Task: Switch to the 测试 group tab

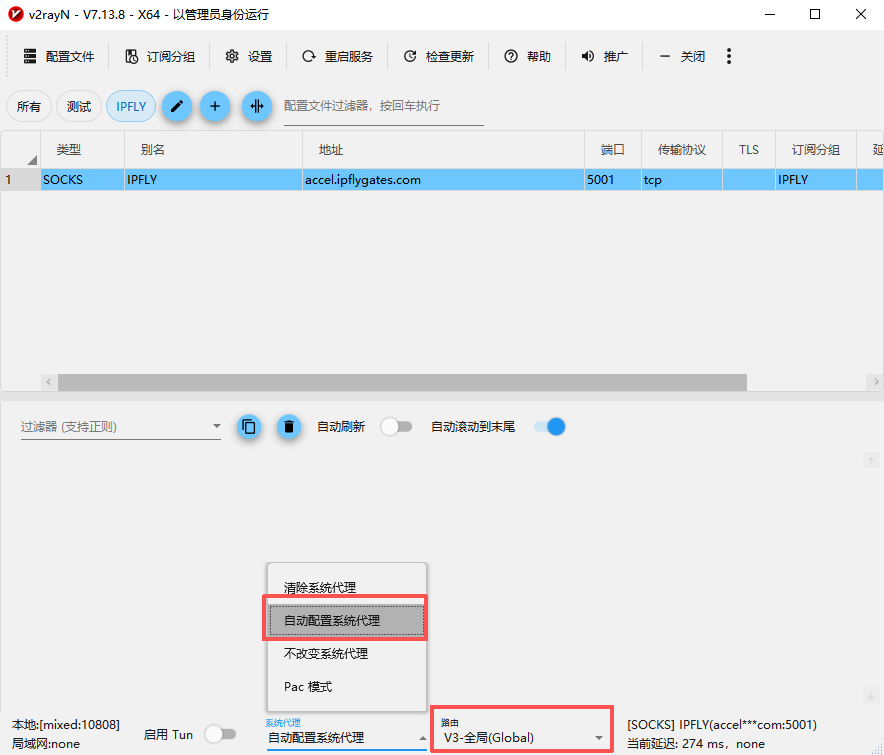Action: [79, 107]
